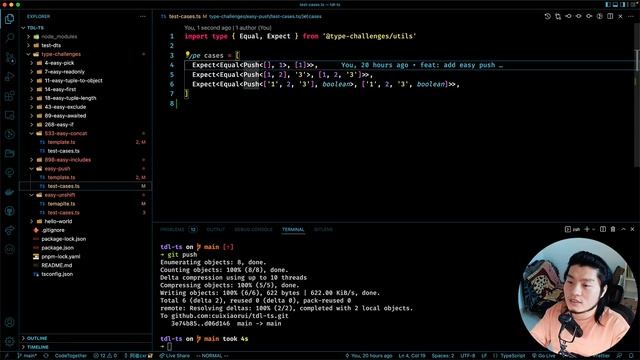Toggle the center commit circle icon

pos(578,16)
